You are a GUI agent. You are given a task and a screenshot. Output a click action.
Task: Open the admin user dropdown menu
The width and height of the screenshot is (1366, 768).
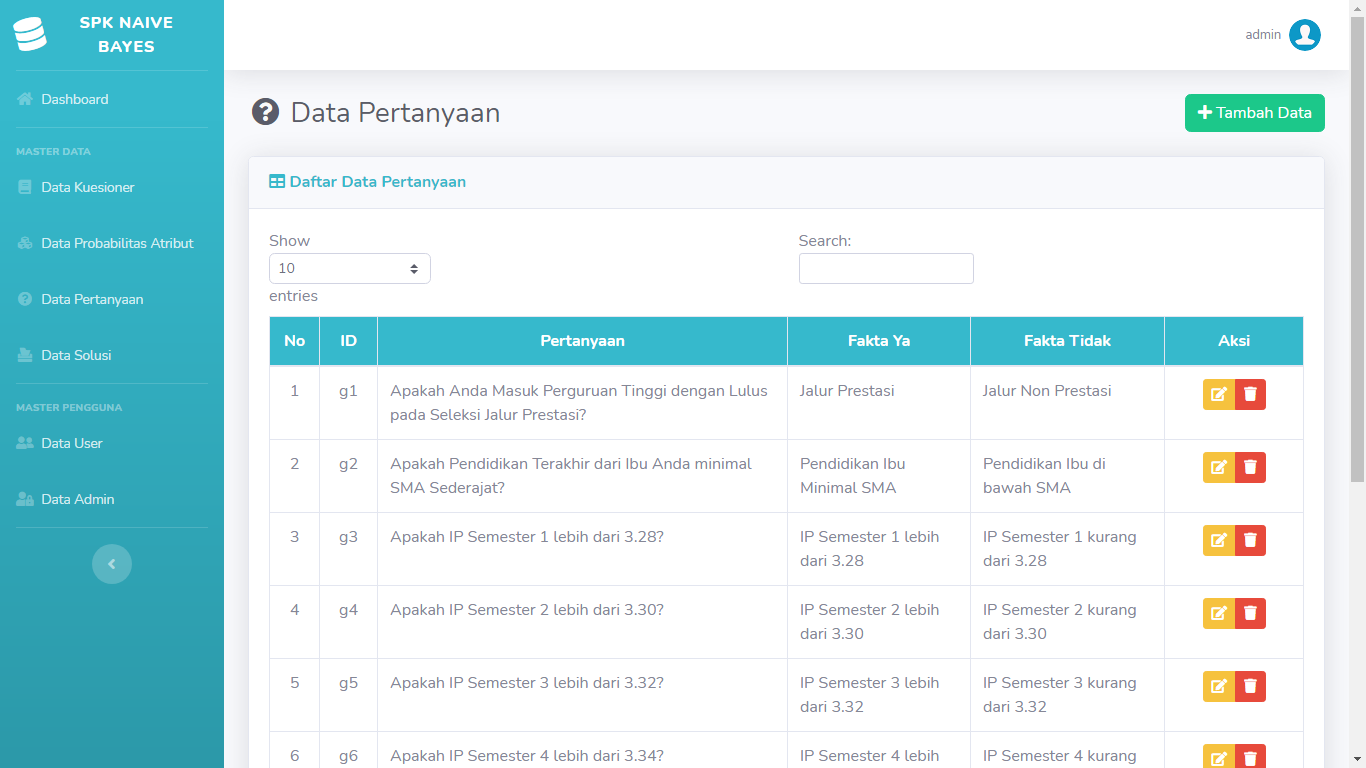(x=1283, y=35)
